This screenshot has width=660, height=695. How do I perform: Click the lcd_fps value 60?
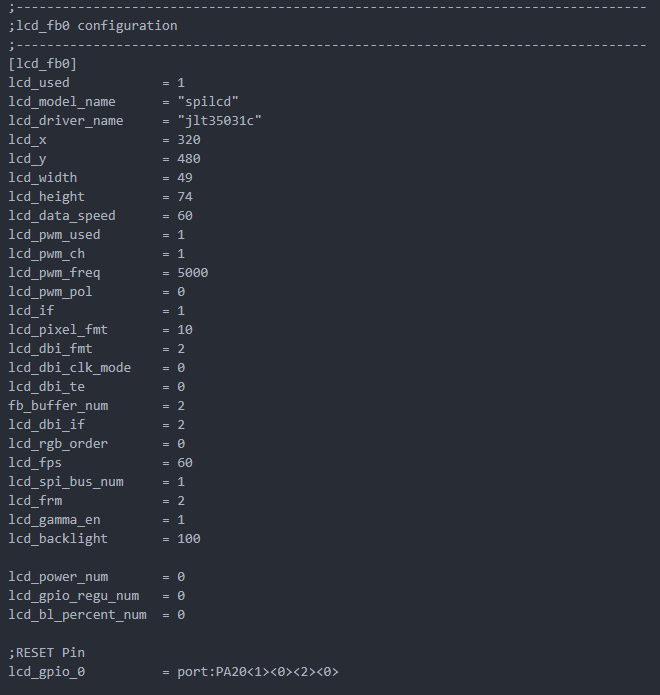[185, 463]
